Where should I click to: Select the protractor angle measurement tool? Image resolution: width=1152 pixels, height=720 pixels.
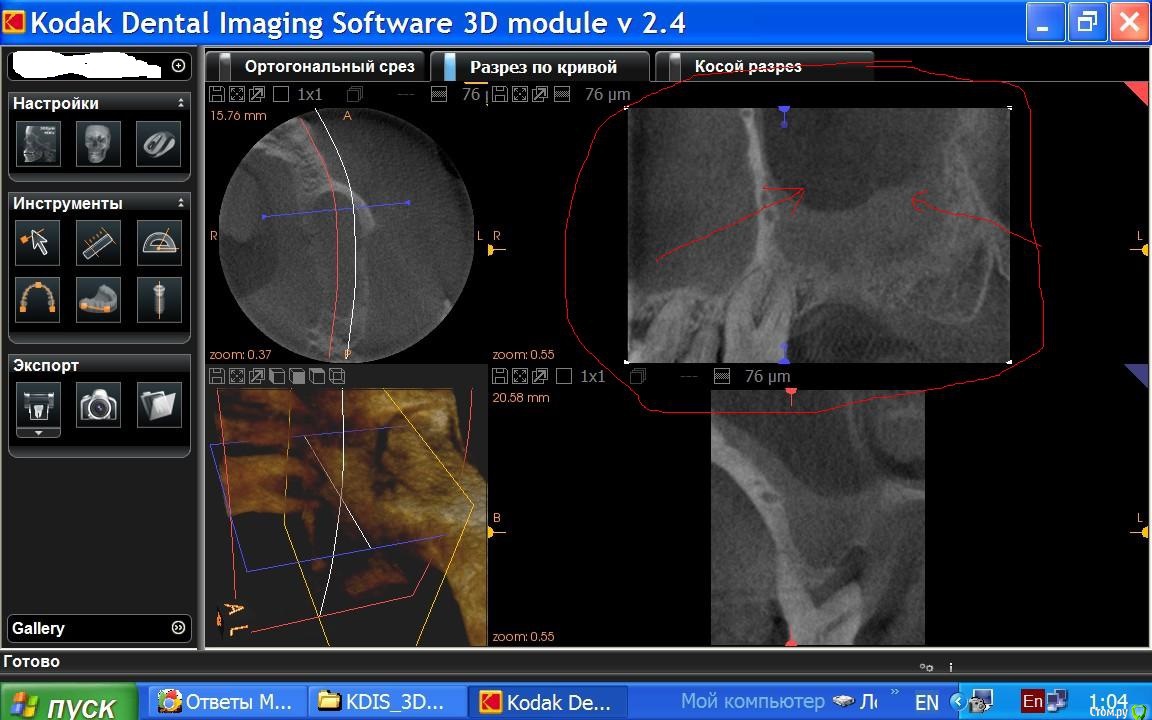click(158, 242)
